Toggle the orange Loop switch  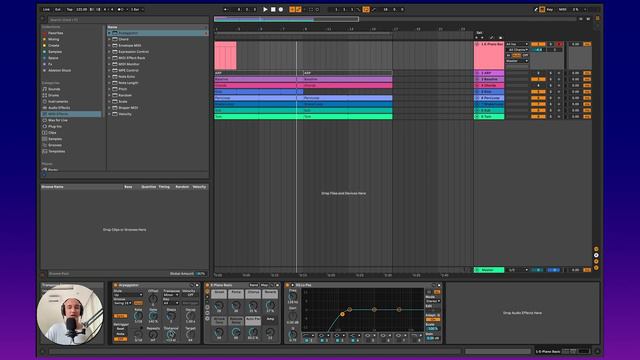point(366,9)
